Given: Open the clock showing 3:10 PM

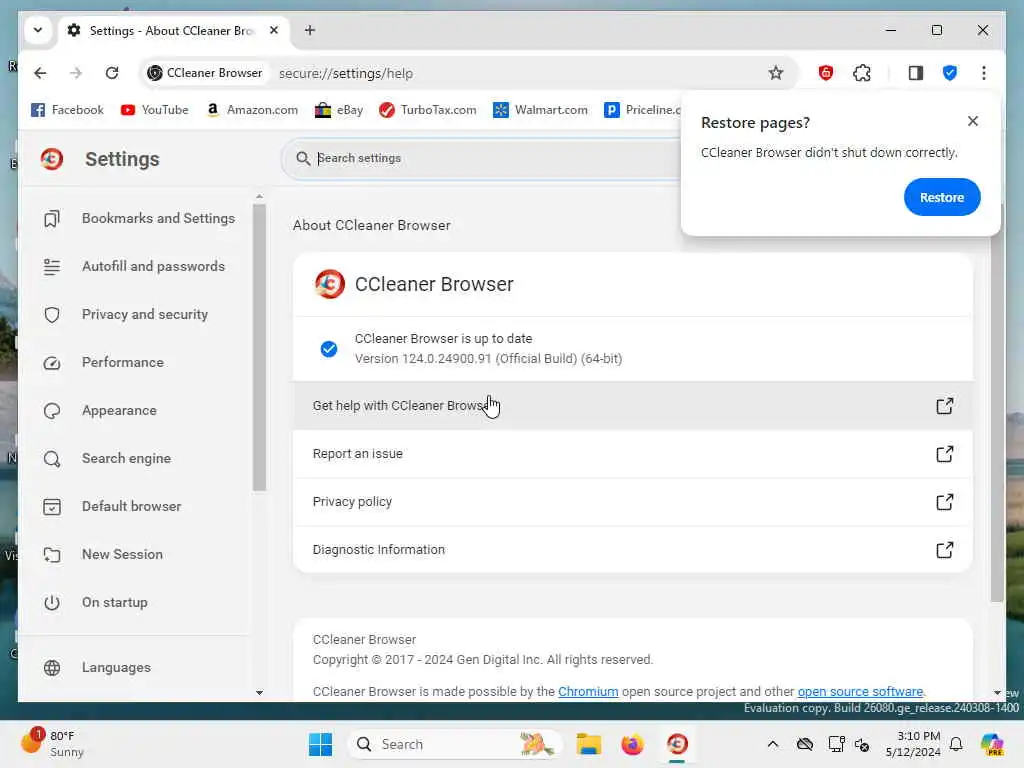Looking at the screenshot, I should click(x=913, y=744).
